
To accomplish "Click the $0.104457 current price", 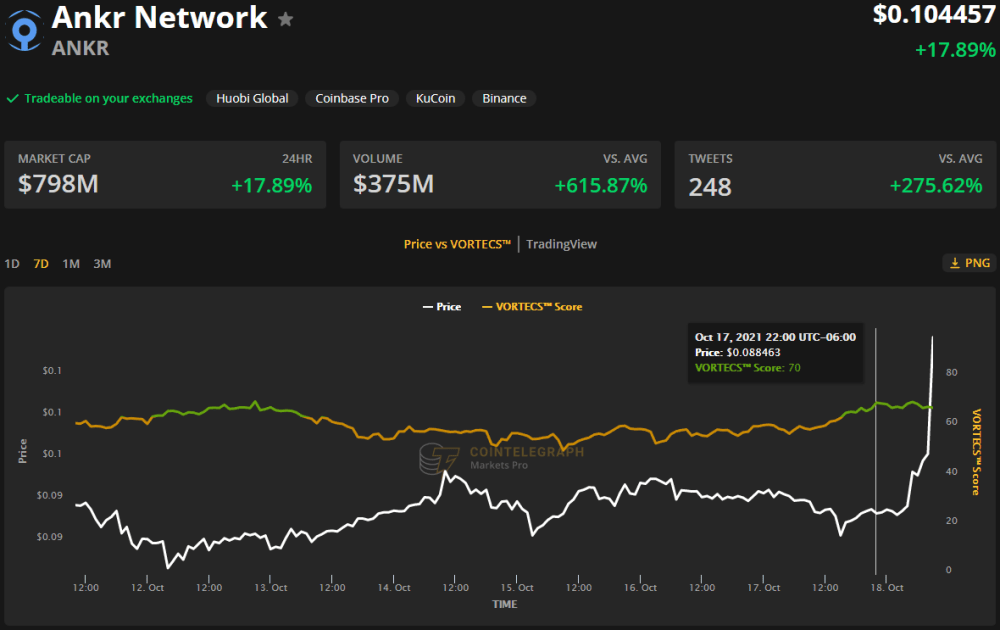I will pos(934,15).
